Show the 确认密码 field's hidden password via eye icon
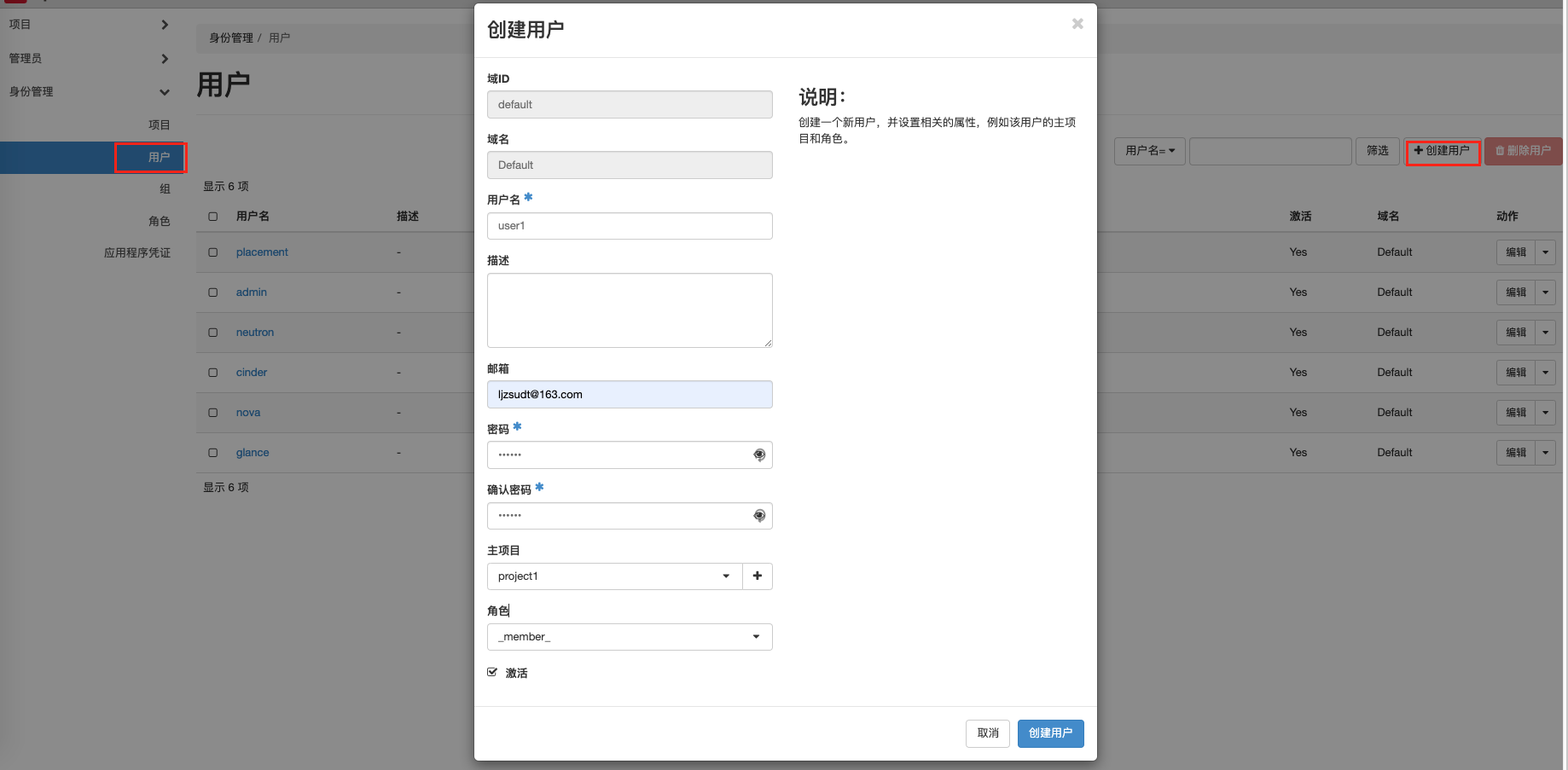Screen dimensions: 1568x770 click(759, 516)
